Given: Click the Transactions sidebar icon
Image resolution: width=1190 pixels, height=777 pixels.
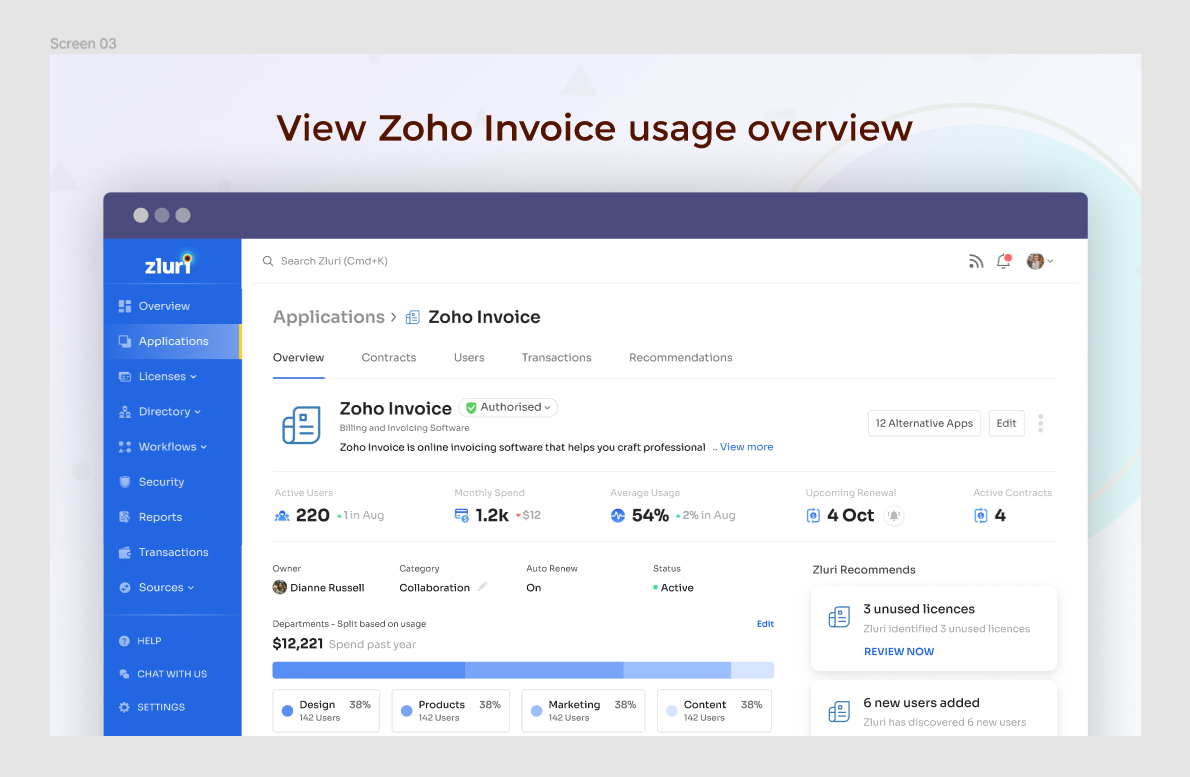Looking at the screenshot, I should 124,552.
